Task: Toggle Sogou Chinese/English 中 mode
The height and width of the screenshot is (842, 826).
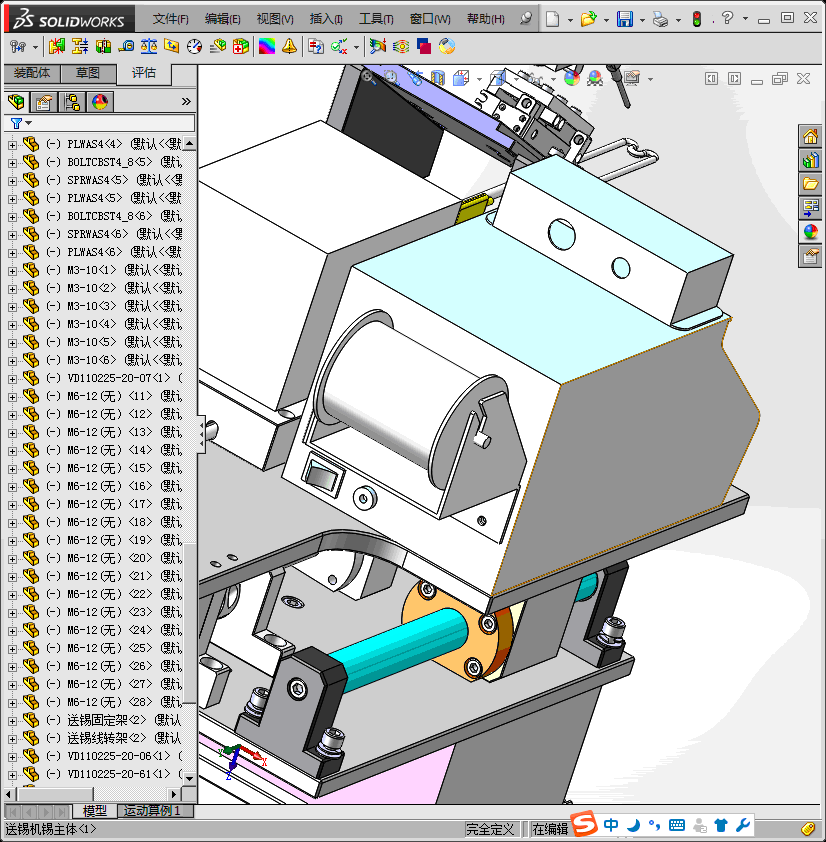Action: [x=611, y=825]
